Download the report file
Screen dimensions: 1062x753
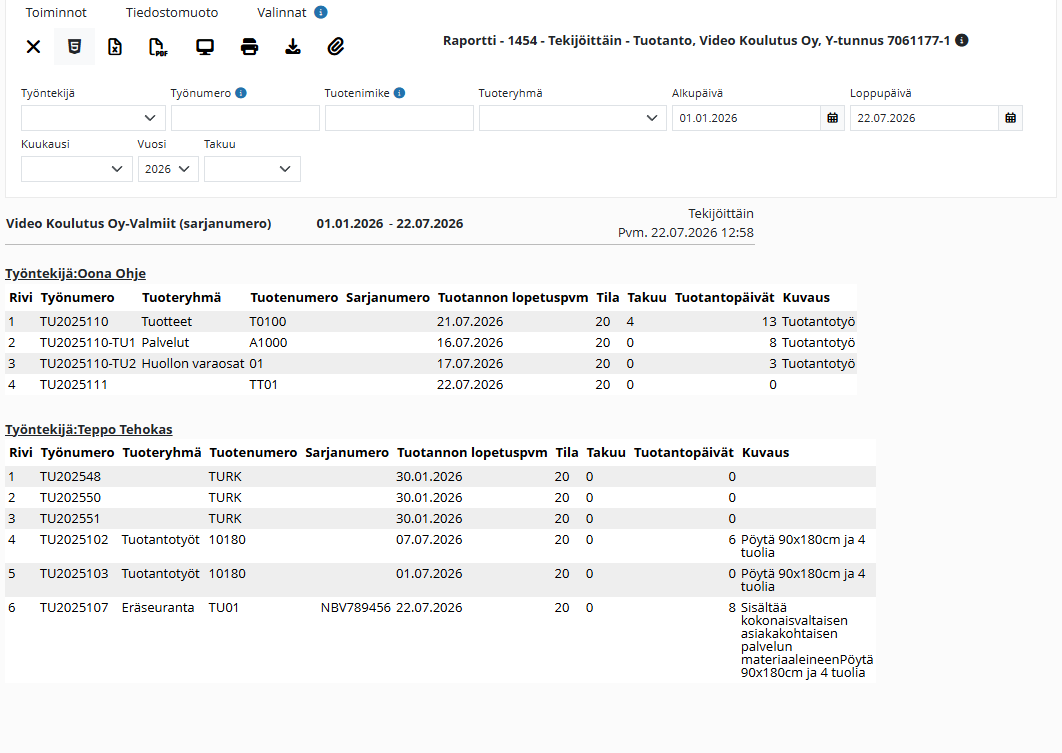293,47
